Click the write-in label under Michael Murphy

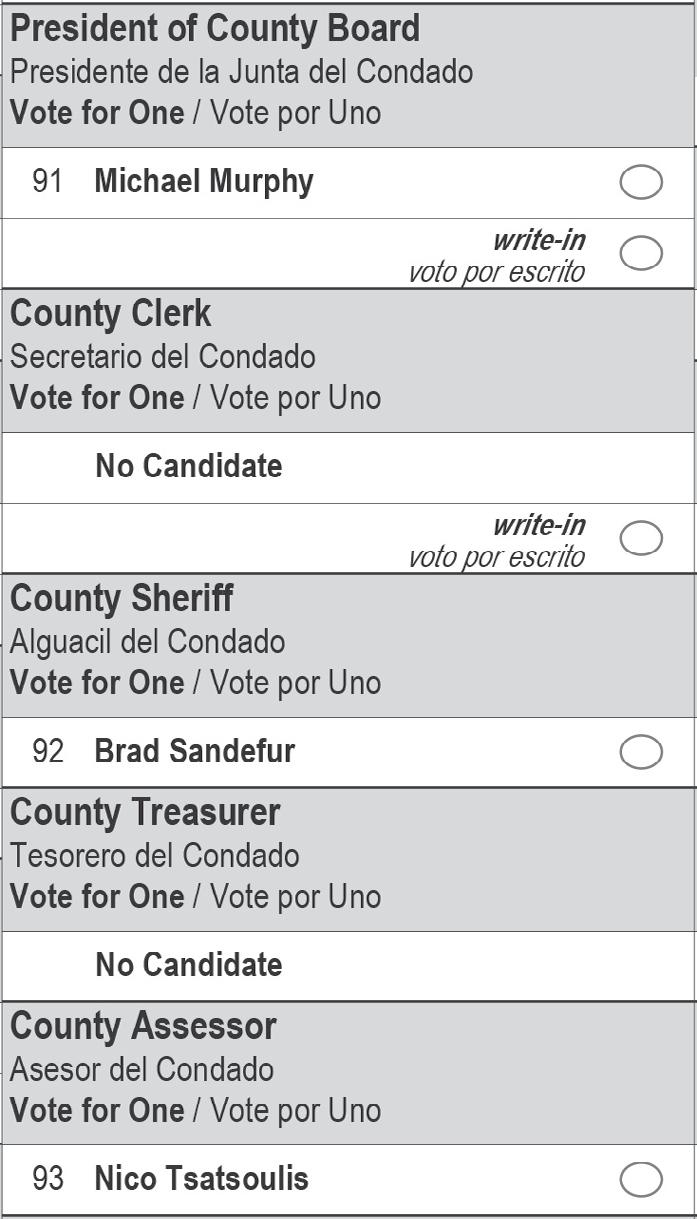538,241
